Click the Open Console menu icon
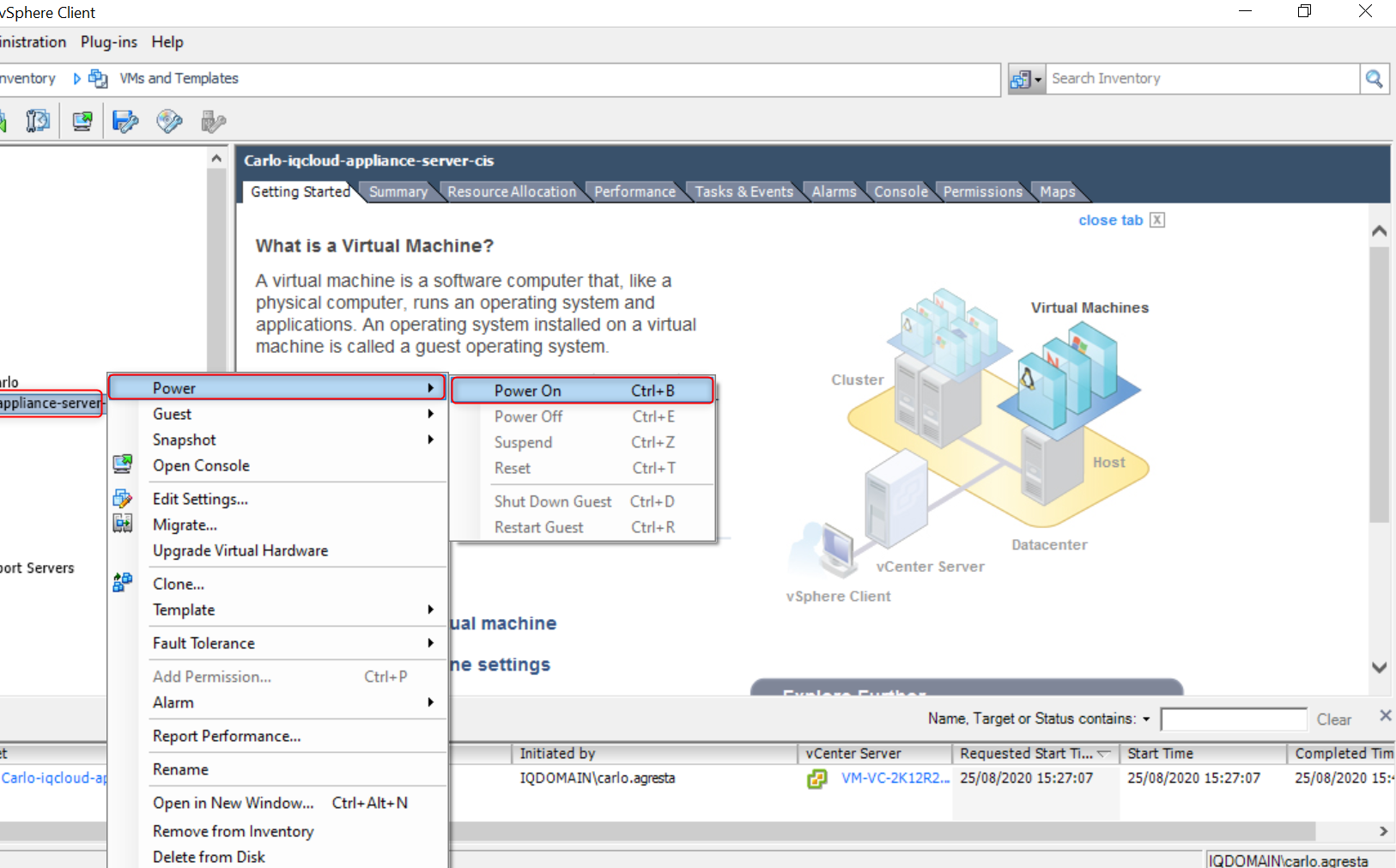The image size is (1396, 868). point(123,464)
